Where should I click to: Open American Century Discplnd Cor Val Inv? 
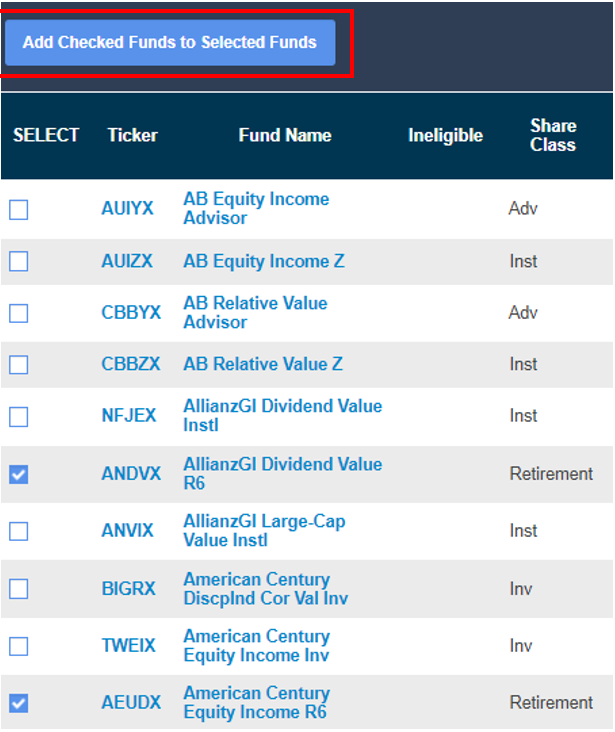[266, 589]
